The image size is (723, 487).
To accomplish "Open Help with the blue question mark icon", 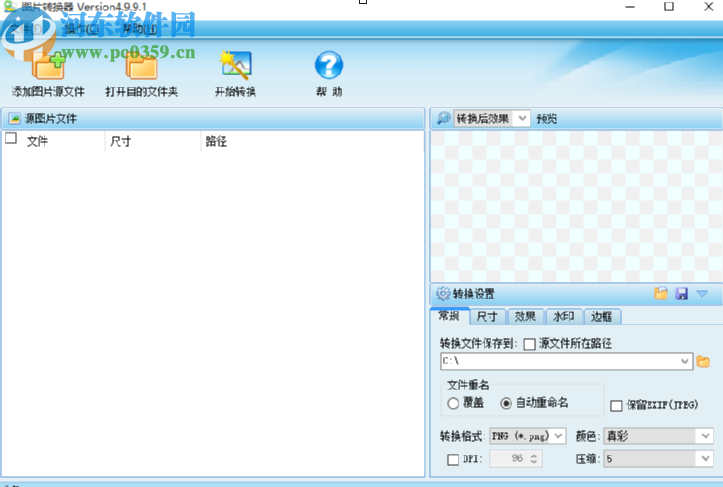I will (x=329, y=65).
